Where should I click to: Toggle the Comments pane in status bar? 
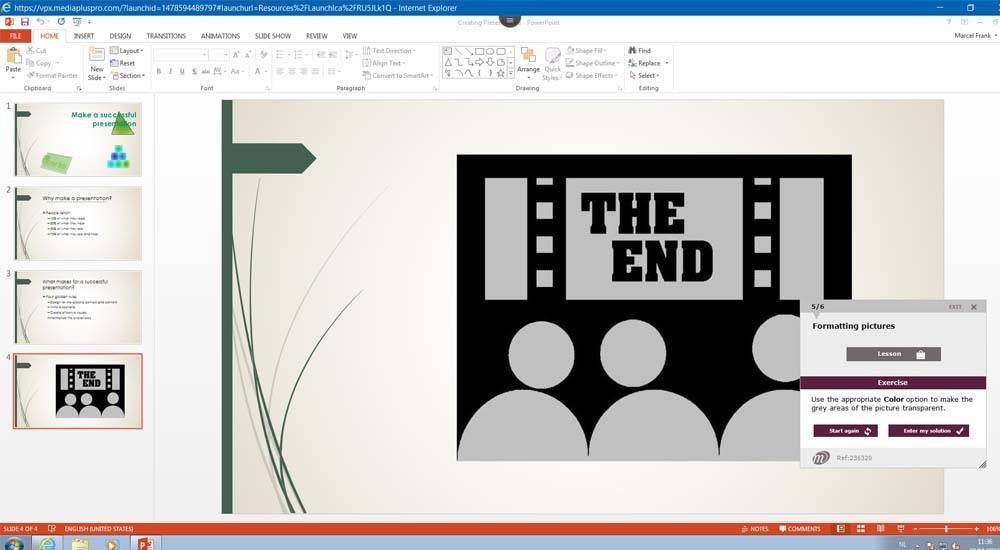[799, 528]
